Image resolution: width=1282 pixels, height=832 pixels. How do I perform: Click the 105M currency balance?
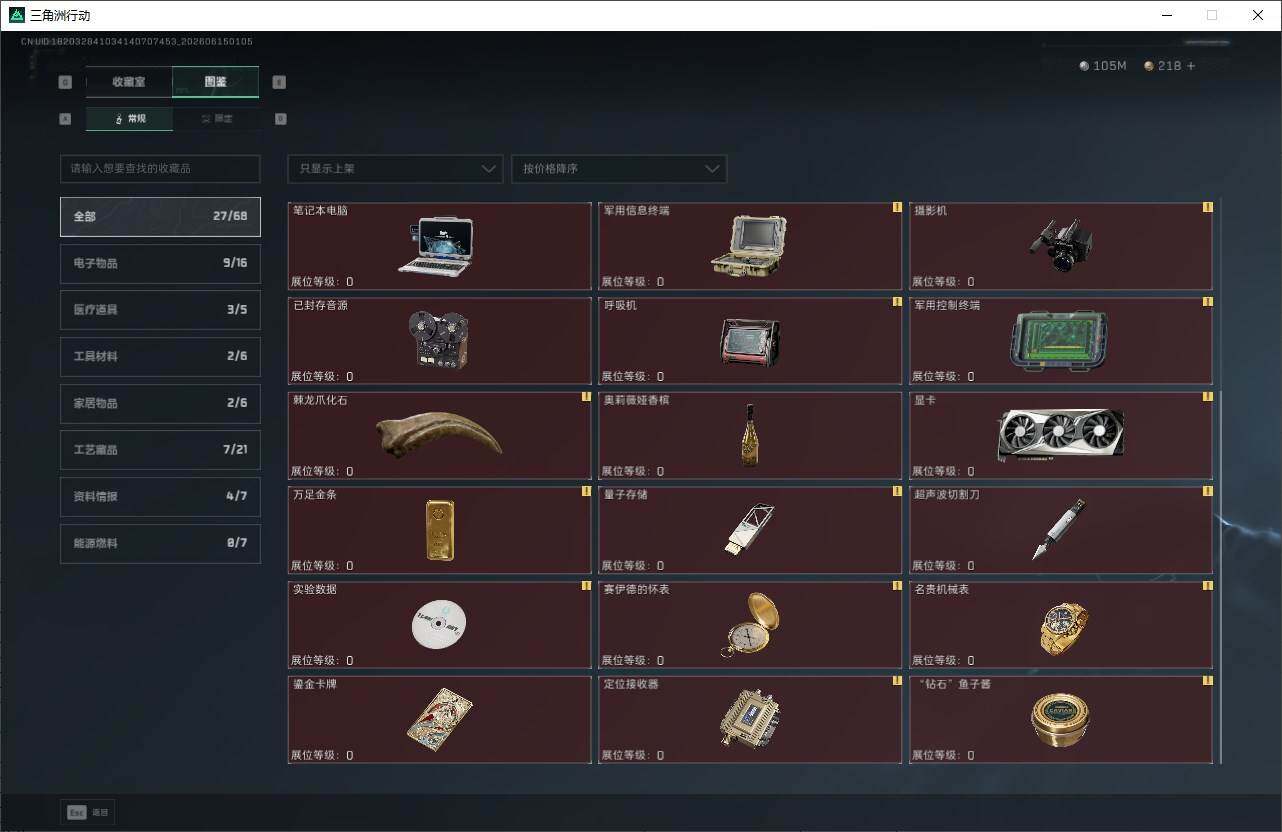1103,66
